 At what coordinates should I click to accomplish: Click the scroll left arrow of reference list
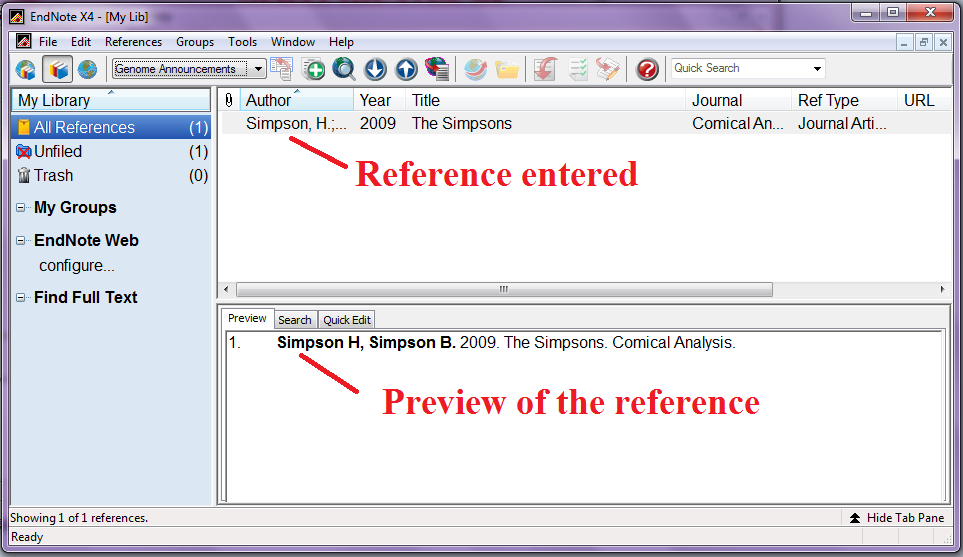pos(226,289)
